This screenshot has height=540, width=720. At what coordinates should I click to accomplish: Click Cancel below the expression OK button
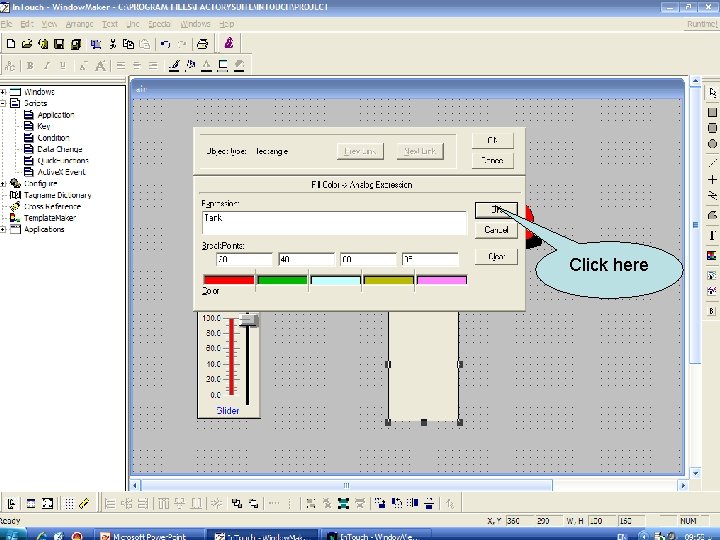[x=496, y=230]
